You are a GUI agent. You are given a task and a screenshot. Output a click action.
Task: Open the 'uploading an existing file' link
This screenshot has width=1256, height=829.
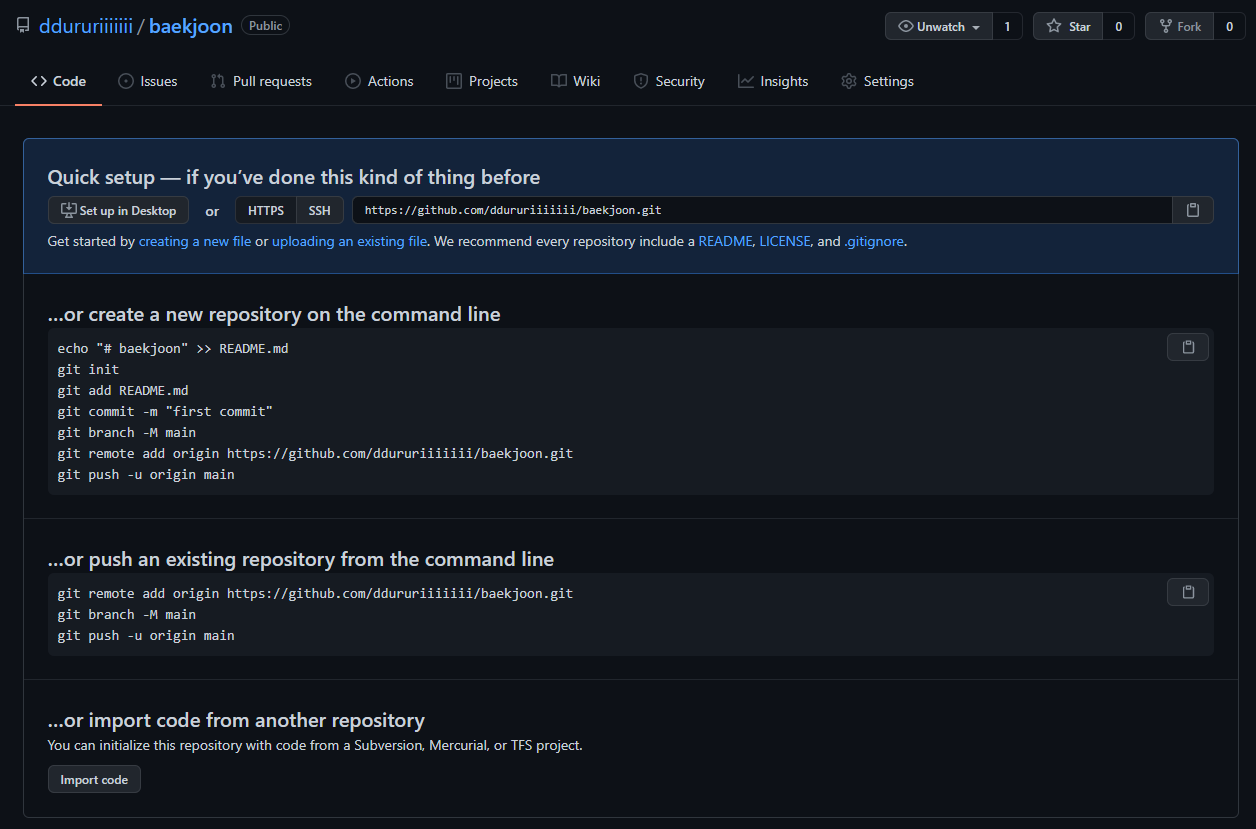click(x=350, y=241)
